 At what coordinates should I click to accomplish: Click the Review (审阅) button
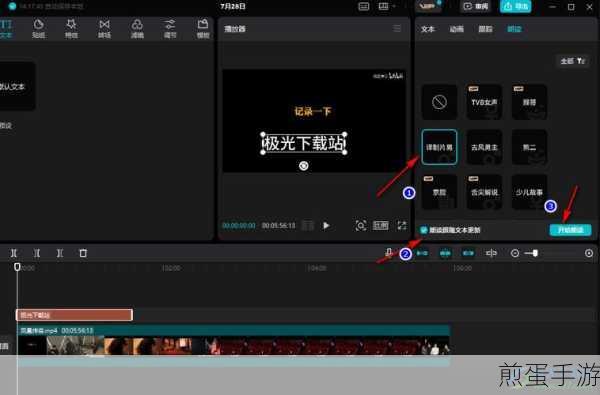475,7
